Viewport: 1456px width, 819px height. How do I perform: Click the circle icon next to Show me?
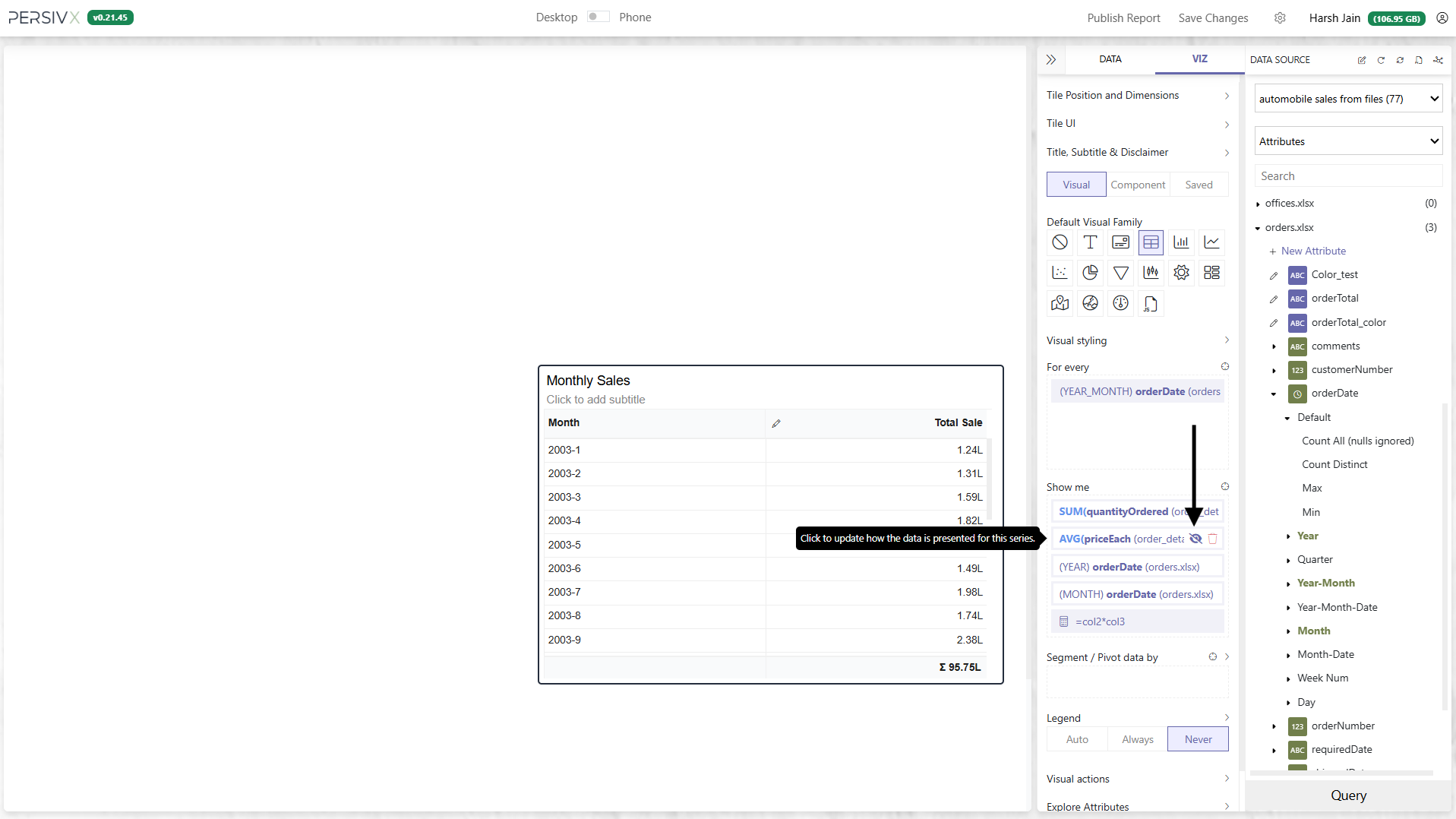pyautogui.click(x=1225, y=486)
